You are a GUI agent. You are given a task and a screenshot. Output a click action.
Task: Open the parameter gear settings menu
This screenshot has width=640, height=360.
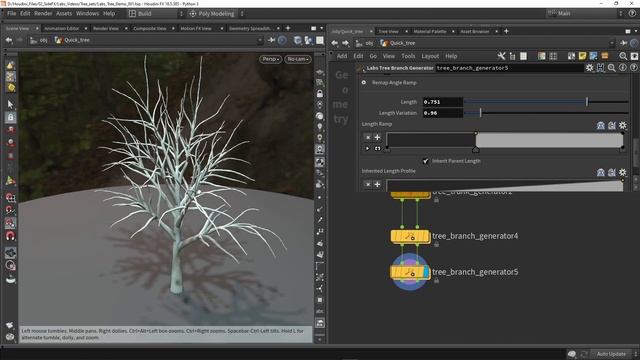tap(589, 68)
